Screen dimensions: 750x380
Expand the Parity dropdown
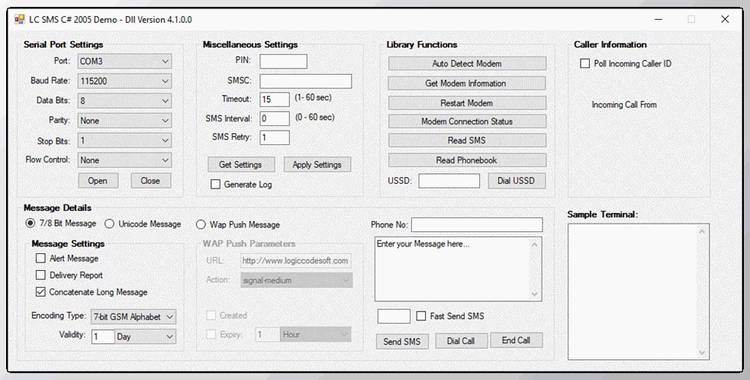(124, 121)
